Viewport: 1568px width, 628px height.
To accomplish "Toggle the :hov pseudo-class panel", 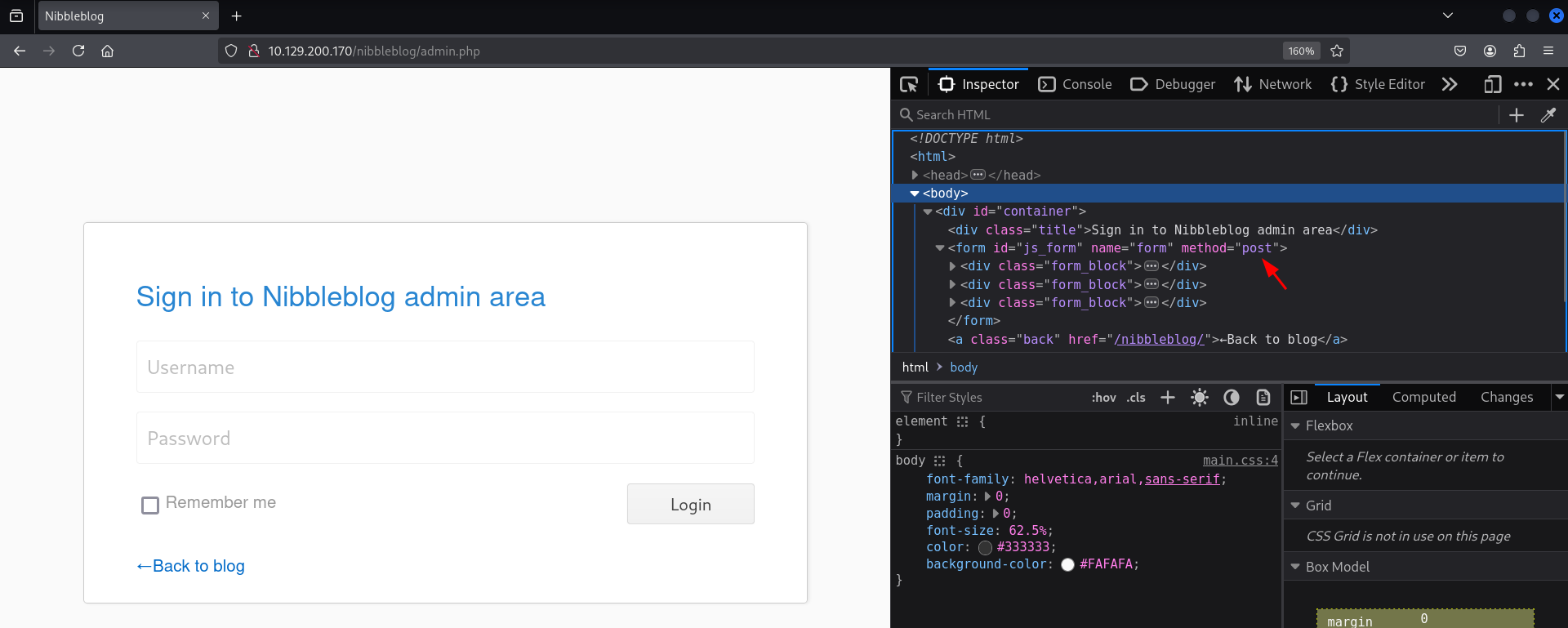I will point(1103,398).
